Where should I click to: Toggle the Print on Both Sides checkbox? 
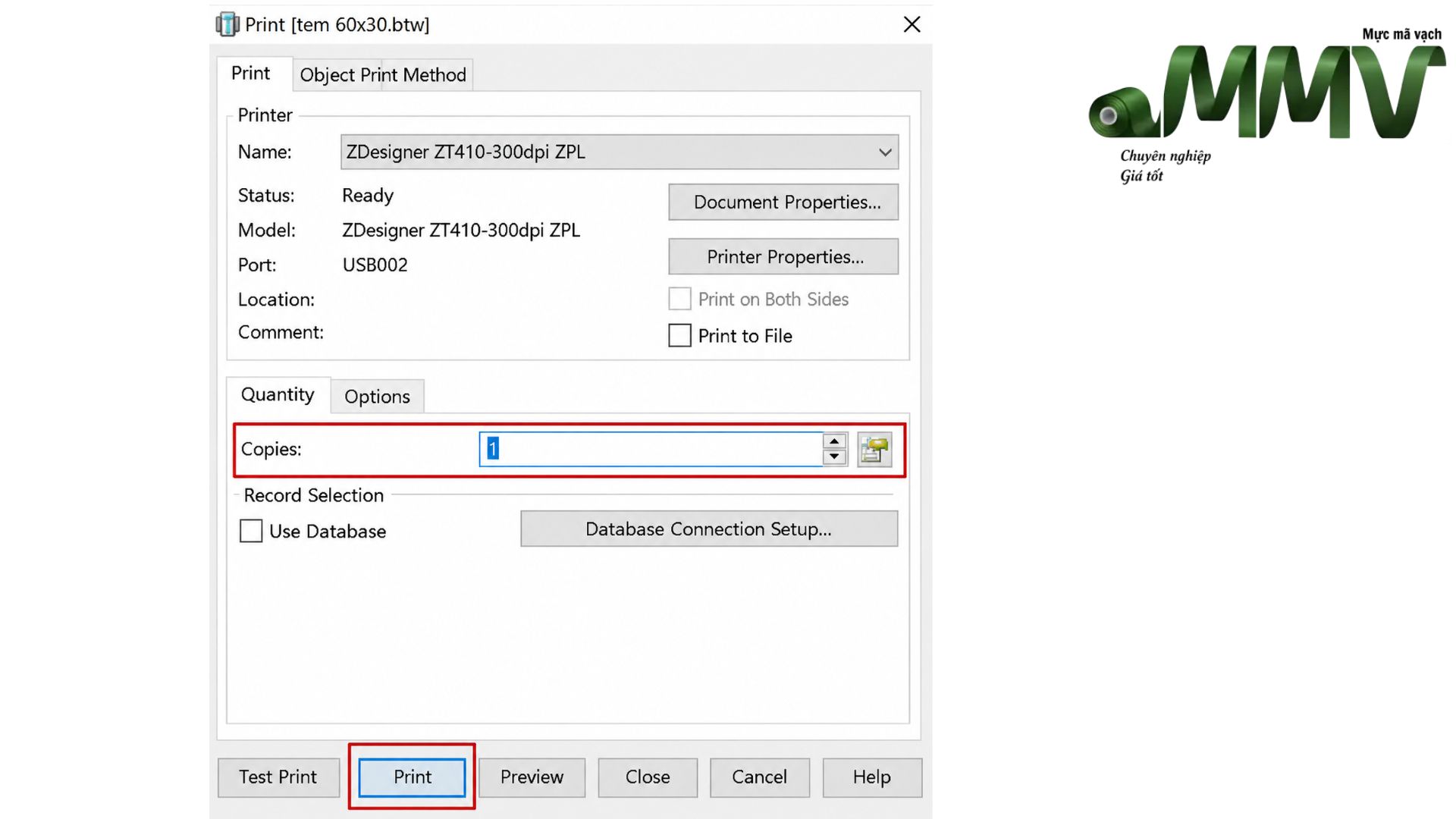pyautogui.click(x=679, y=299)
